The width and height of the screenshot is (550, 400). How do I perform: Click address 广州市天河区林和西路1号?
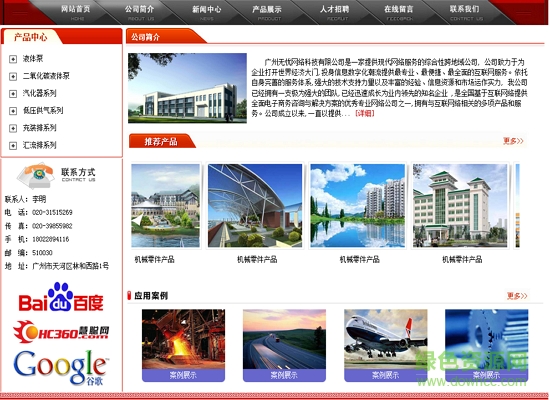pyautogui.click(x=71, y=266)
